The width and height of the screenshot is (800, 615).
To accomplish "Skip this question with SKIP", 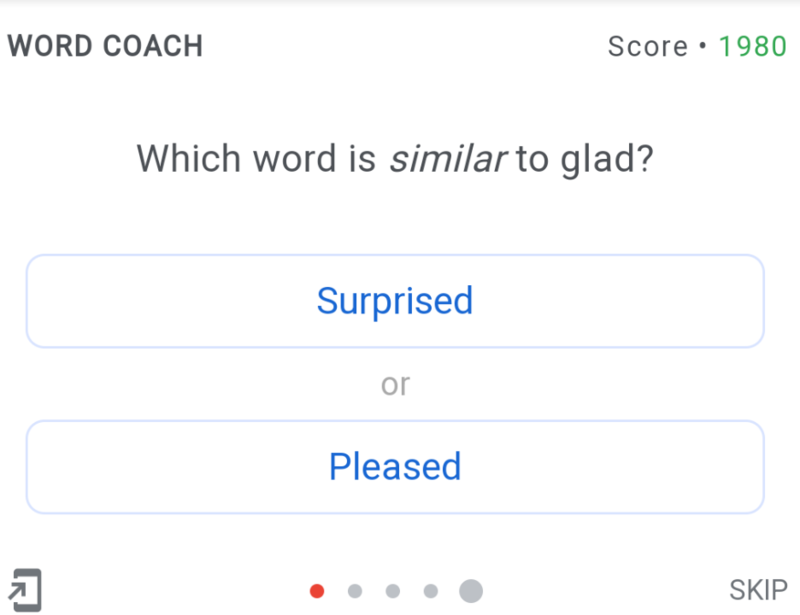I will pos(758,590).
